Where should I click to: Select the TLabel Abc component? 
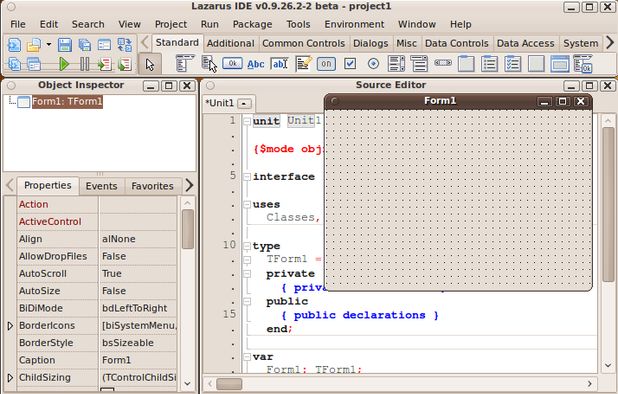(255, 64)
